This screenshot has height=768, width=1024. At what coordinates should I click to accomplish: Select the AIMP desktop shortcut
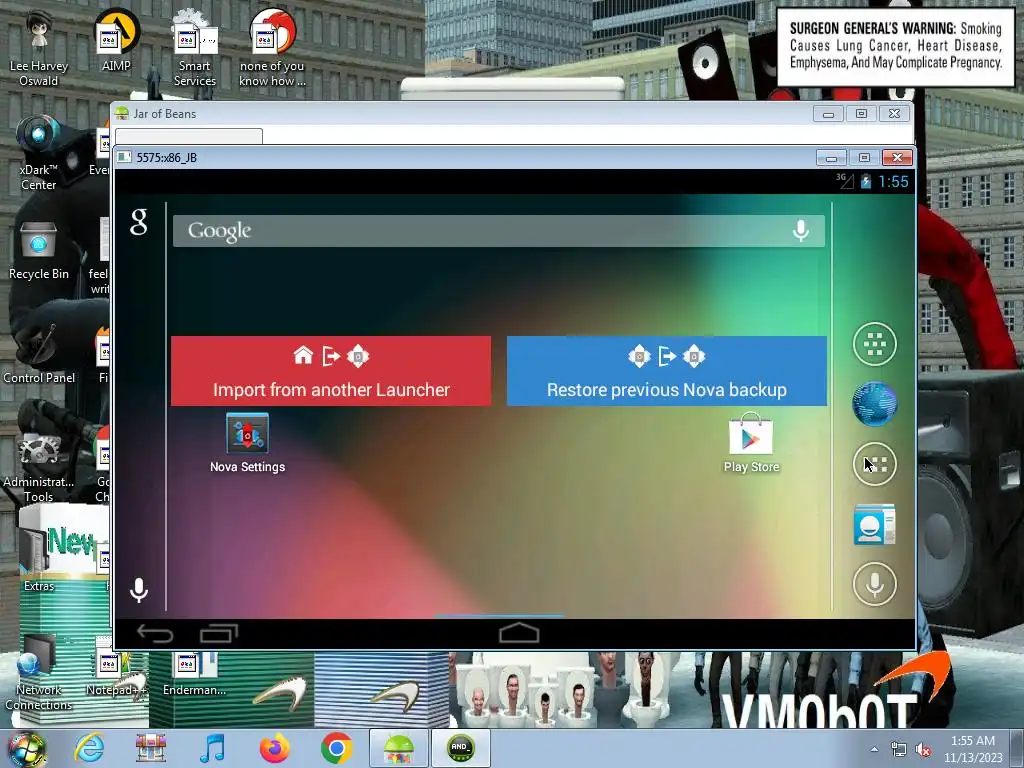[116, 41]
